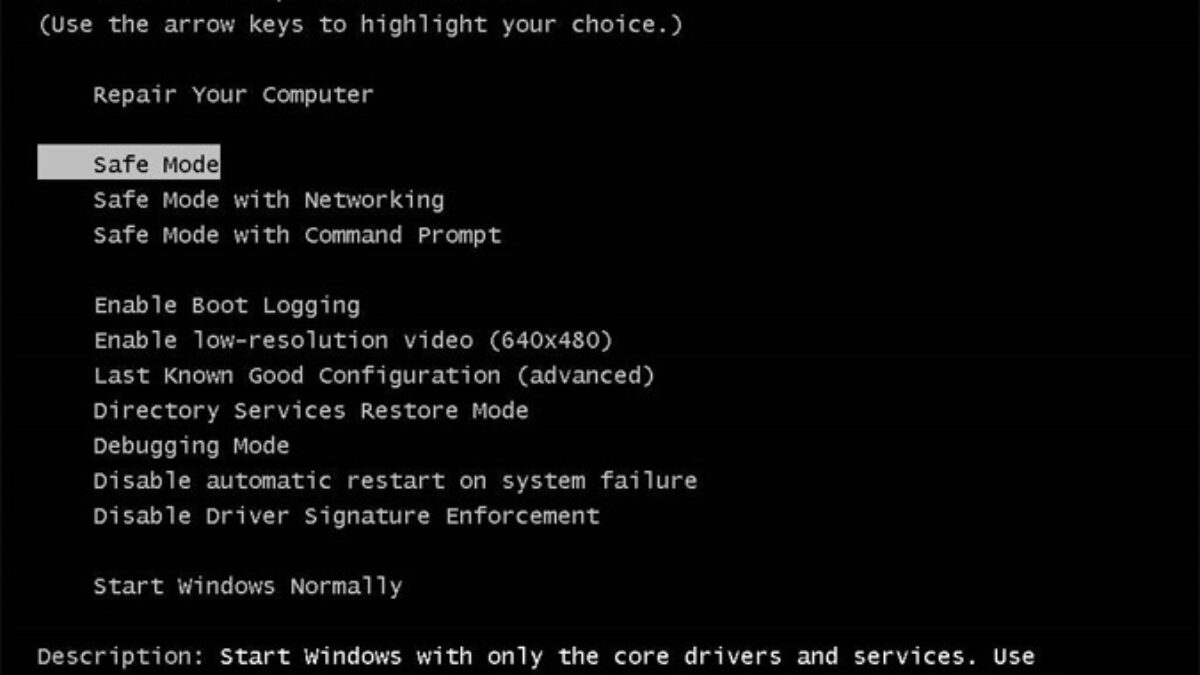Click the arrow keys instruction line
Image resolution: width=1200 pixels, height=675 pixels.
(360, 25)
